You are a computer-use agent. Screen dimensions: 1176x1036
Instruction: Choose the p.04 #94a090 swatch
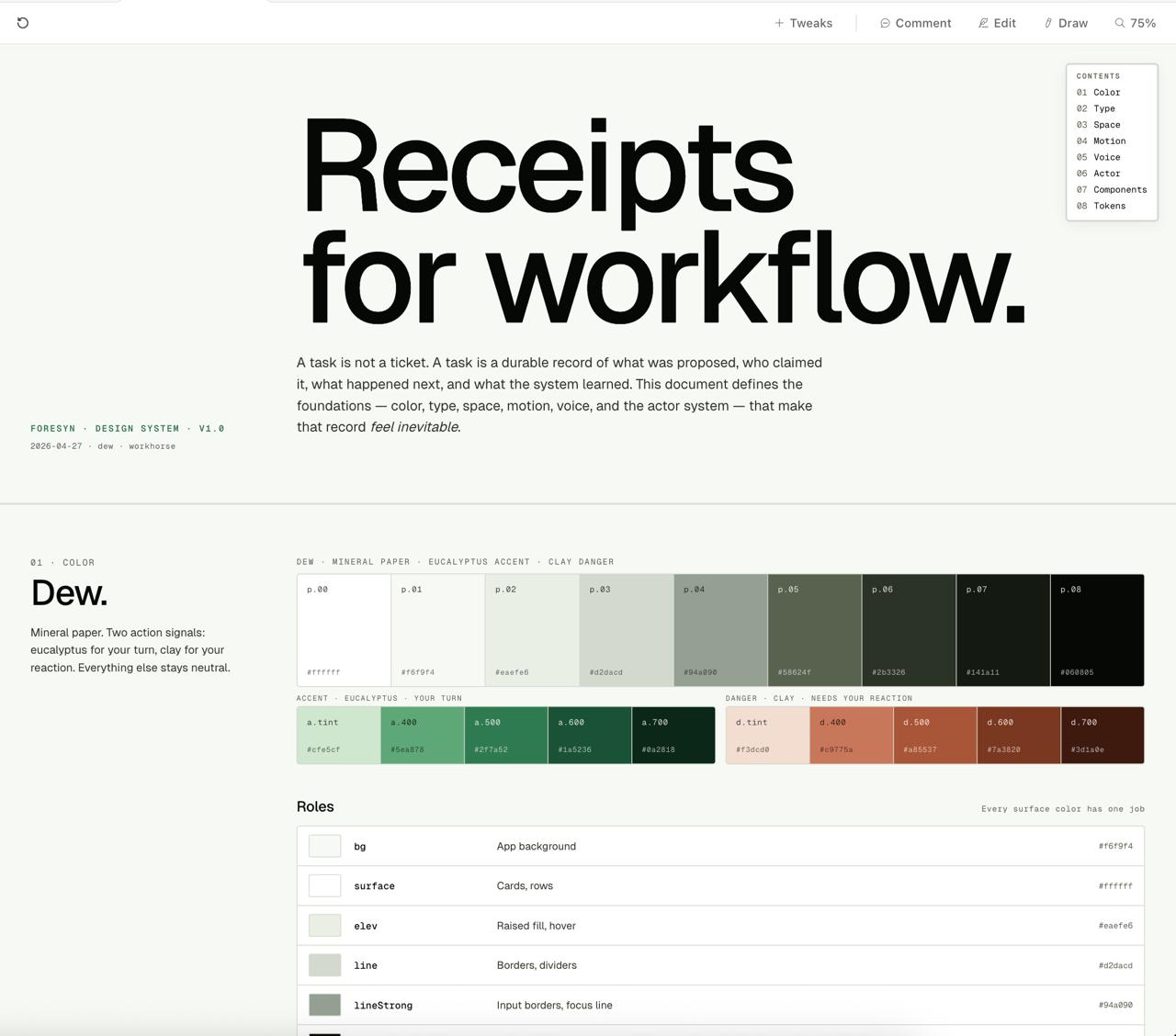click(720, 630)
